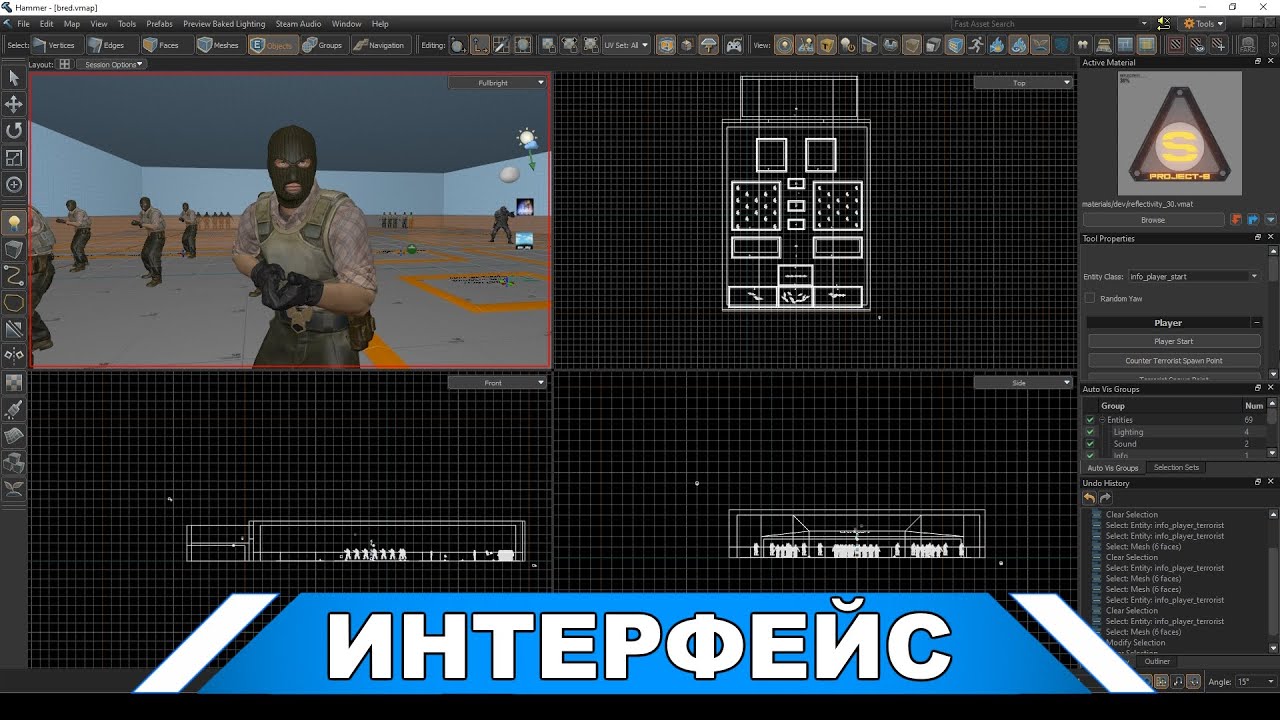Open the Side viewport dropdown
Viewport: 1280px width, 720px height.
[1022, 383]
